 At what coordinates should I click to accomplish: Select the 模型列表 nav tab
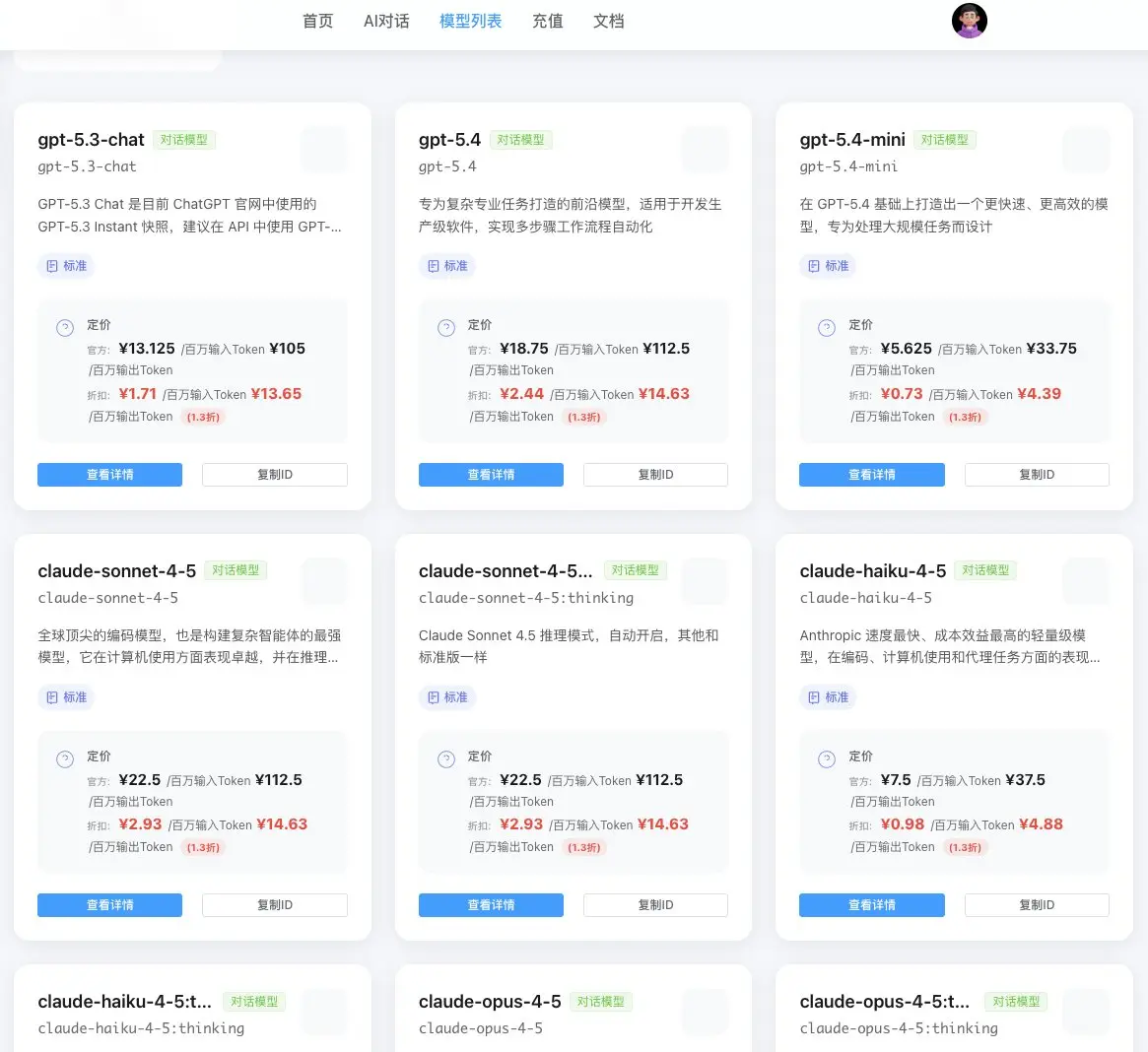pos(471,22)
